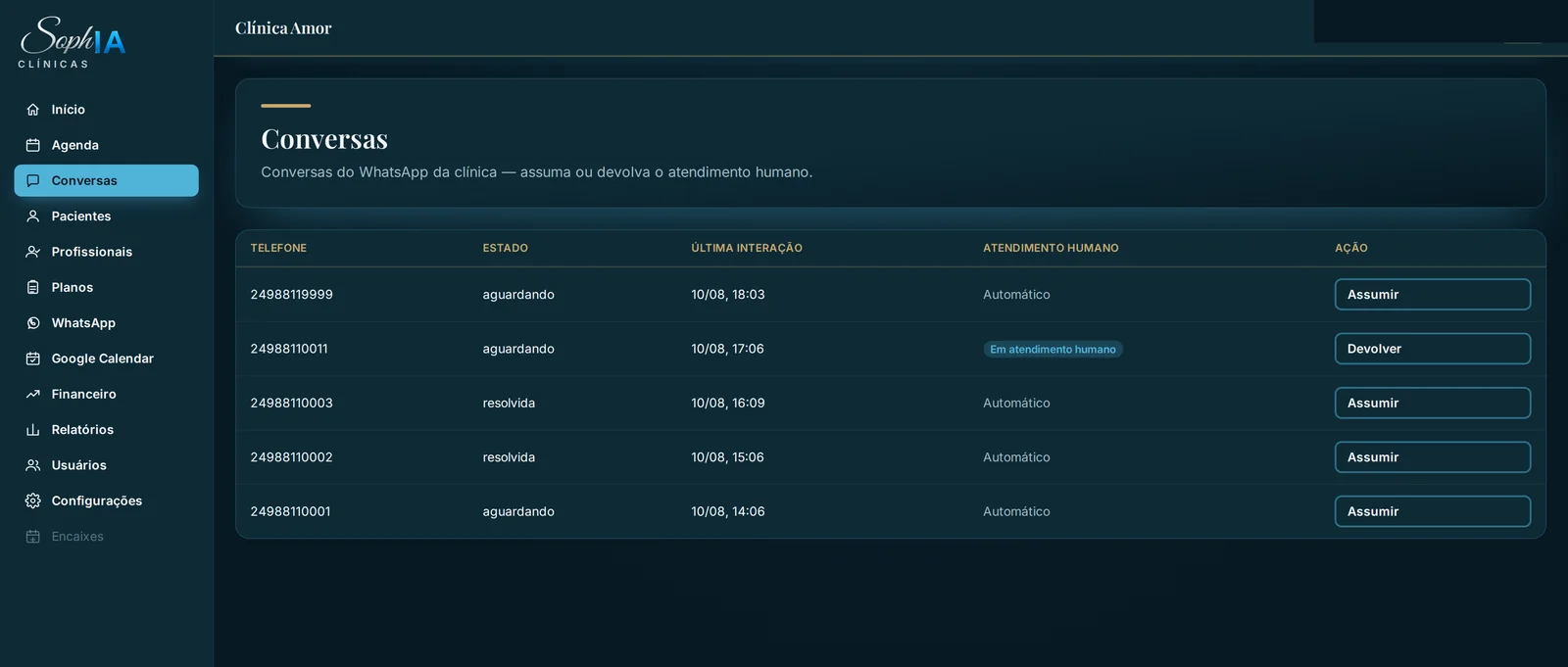The width and height of the screenshot is (1568, 667).
Task: Click the 'Em atendimento humano' badge
Action: [1053, 349]
